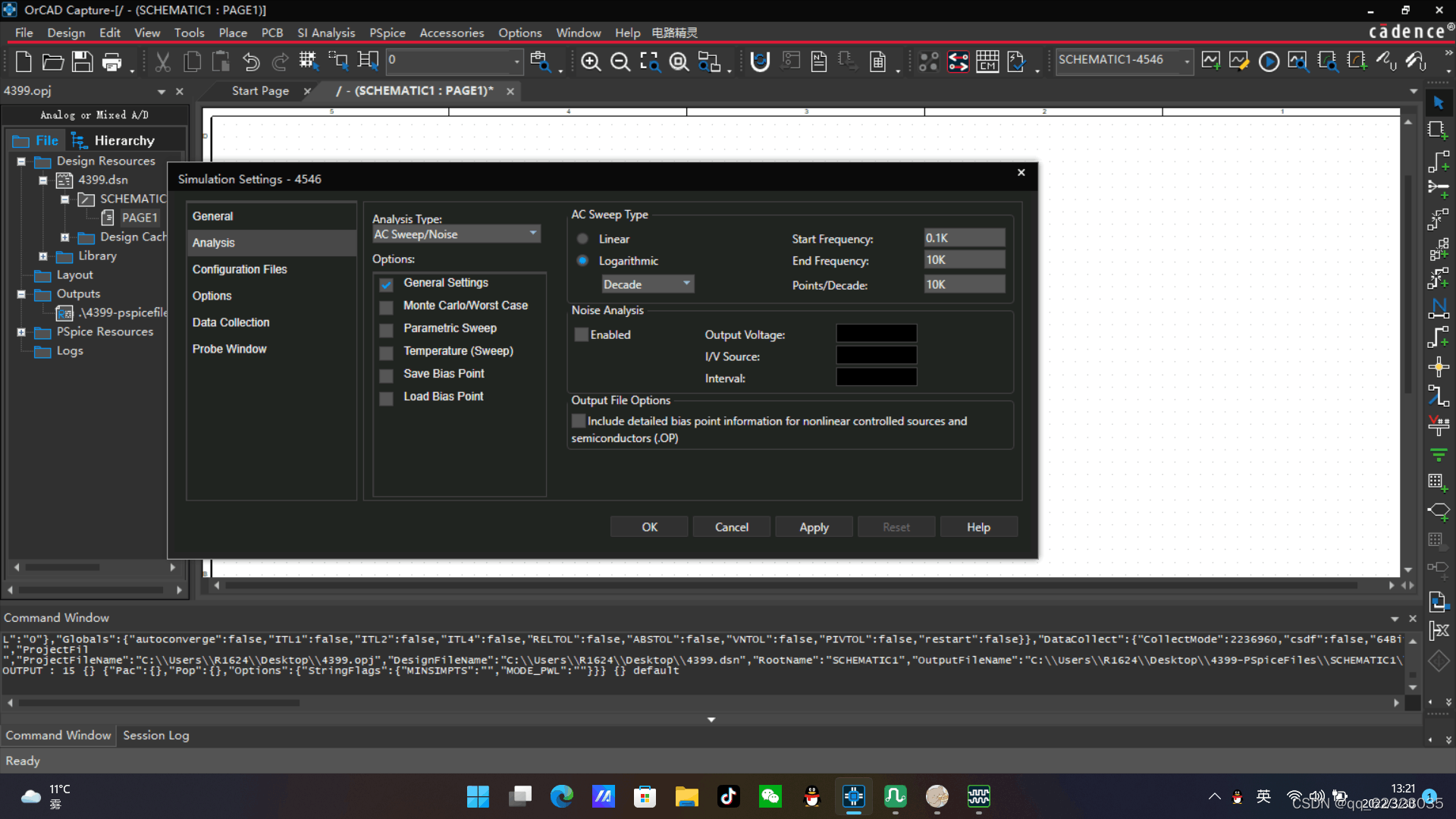Click the Zoom In magnifier

point(591,61)
